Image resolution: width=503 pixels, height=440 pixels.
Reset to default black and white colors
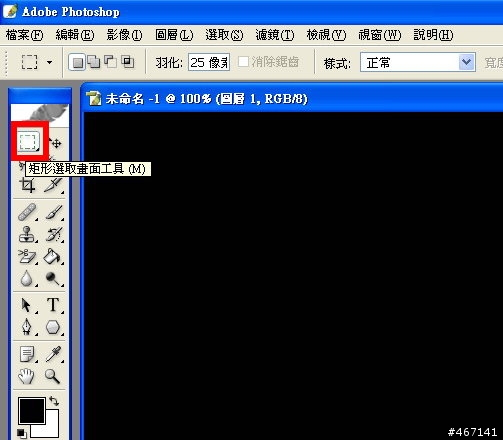(x=22, y=433)
